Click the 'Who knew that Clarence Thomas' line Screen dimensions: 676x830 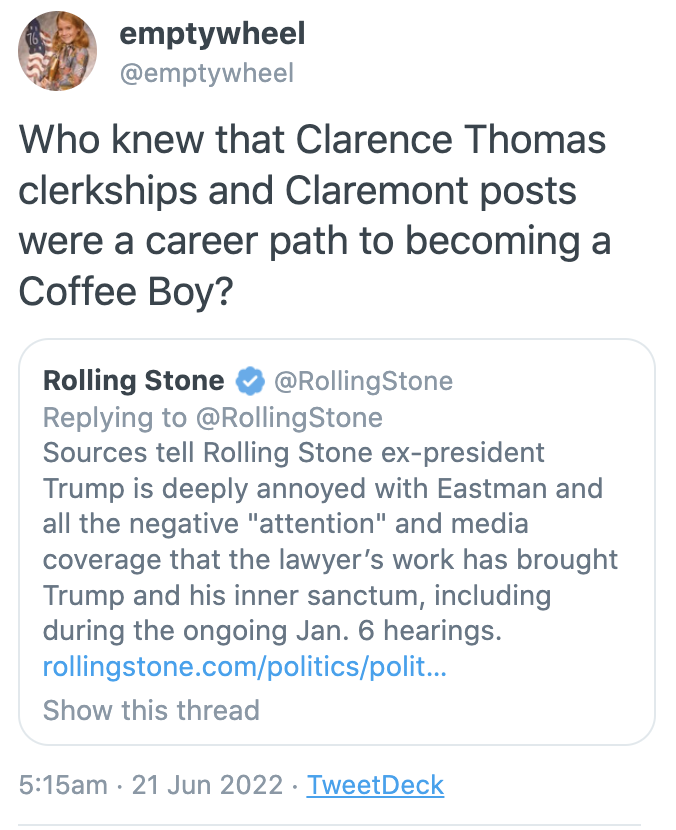pyautogui.click(x=312, y=140)
